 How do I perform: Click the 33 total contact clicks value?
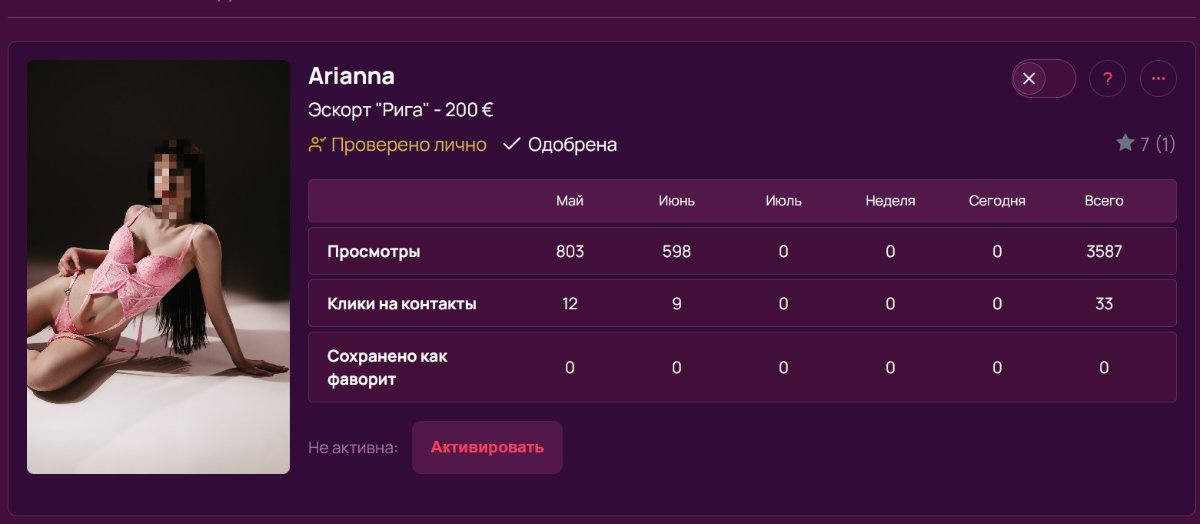point(1104,304)
